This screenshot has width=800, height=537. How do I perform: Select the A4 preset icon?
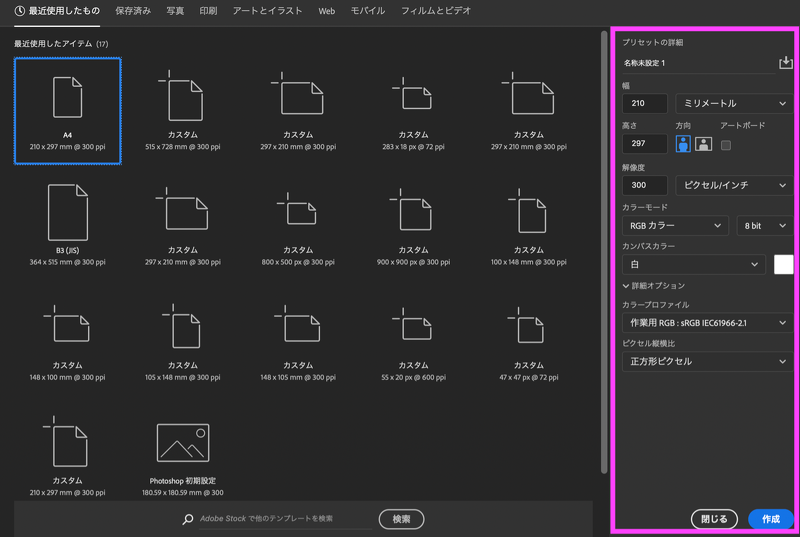68,97
